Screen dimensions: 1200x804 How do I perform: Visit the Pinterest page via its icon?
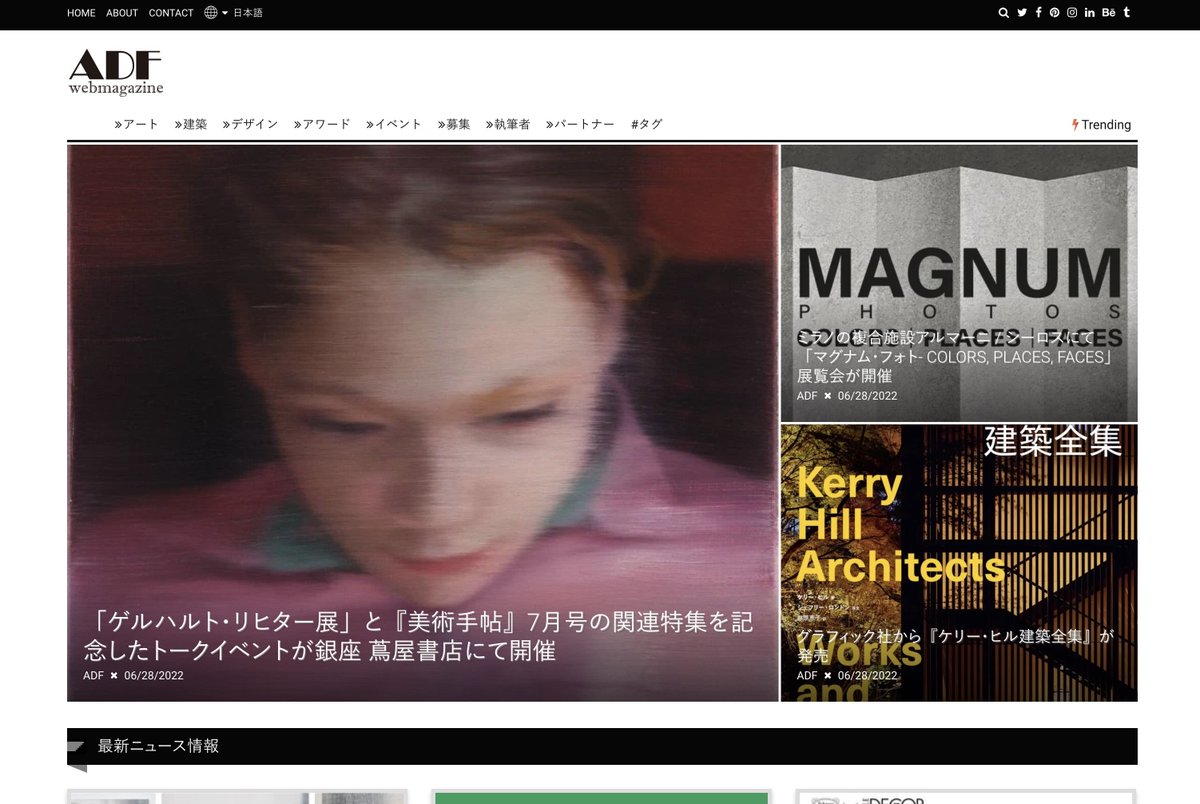click(1055, 12)
